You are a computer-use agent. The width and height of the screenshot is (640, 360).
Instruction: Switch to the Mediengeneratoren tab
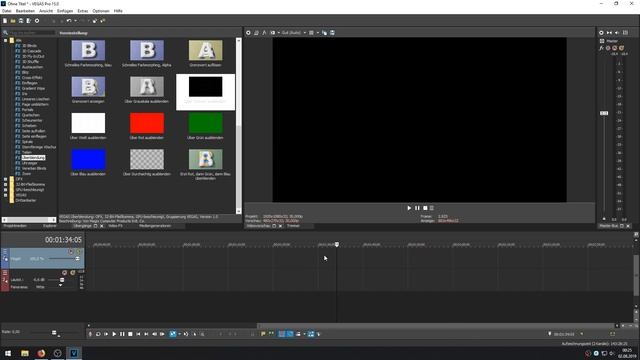pos(155,226)
